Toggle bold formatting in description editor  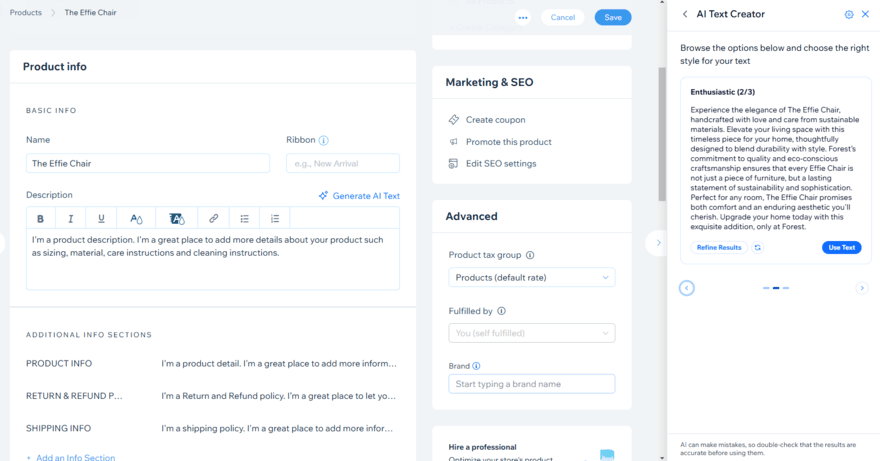[x=40, y=218]
